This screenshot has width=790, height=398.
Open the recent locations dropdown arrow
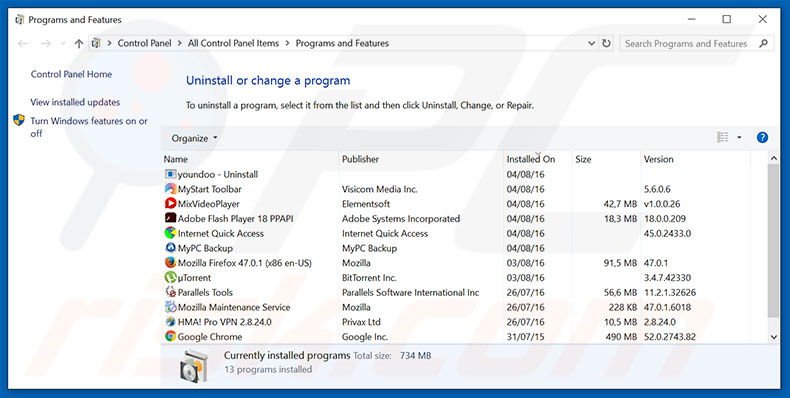pyautogui.click(x=63, y=44)
